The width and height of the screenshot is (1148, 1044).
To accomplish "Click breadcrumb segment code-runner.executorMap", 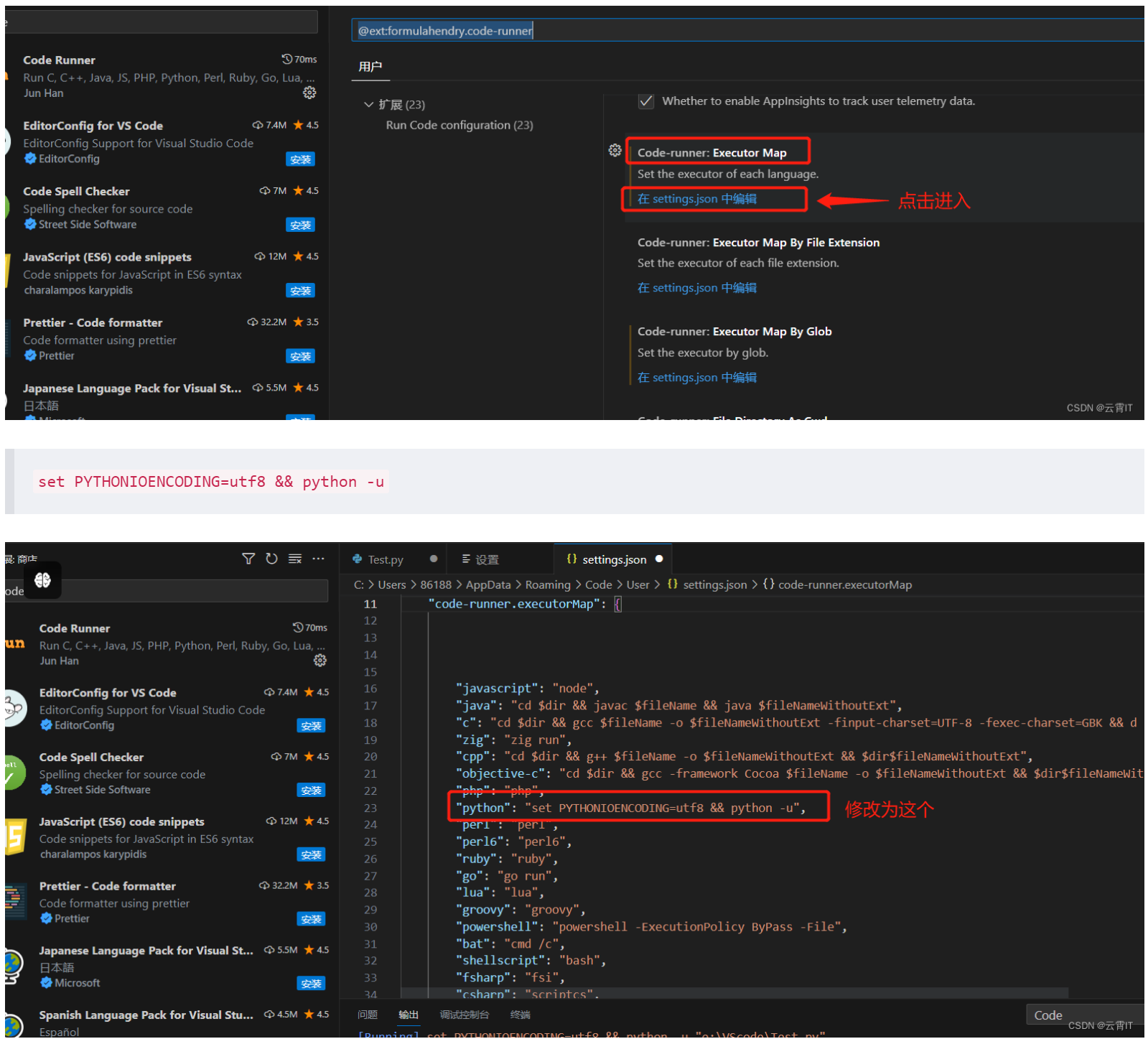I will point(845,585).
